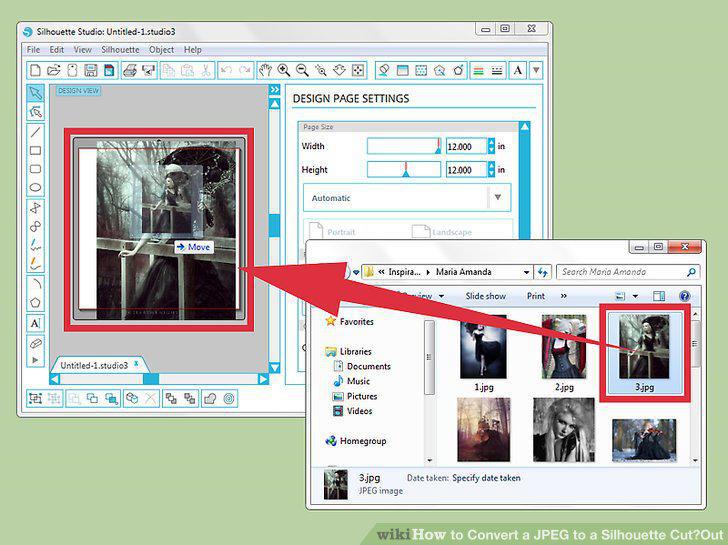Open the Help menu
The height and width of the screenshot is (545, 728).
(193, 50)
